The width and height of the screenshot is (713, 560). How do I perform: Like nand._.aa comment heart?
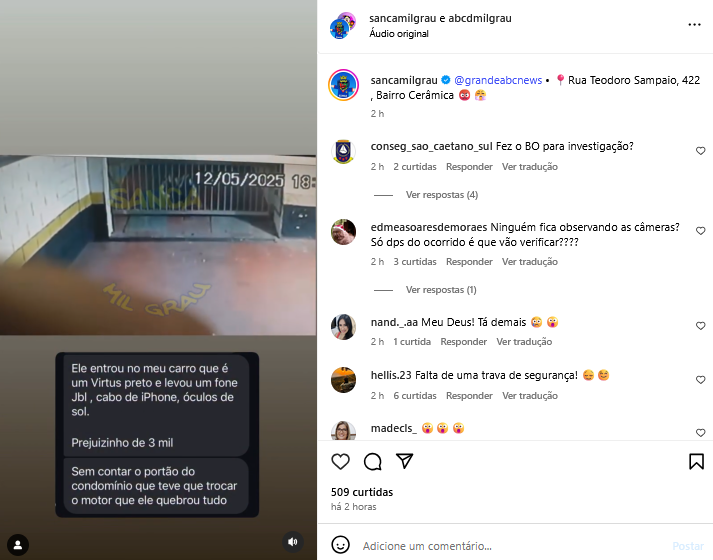click(700, 326)
